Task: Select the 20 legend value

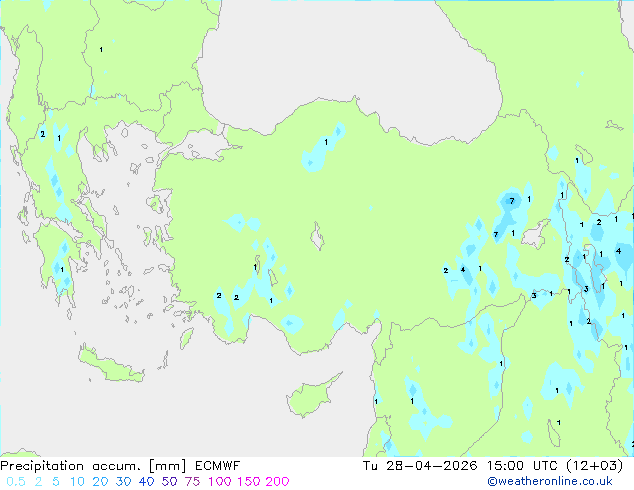Action: [x=100, y=482]
